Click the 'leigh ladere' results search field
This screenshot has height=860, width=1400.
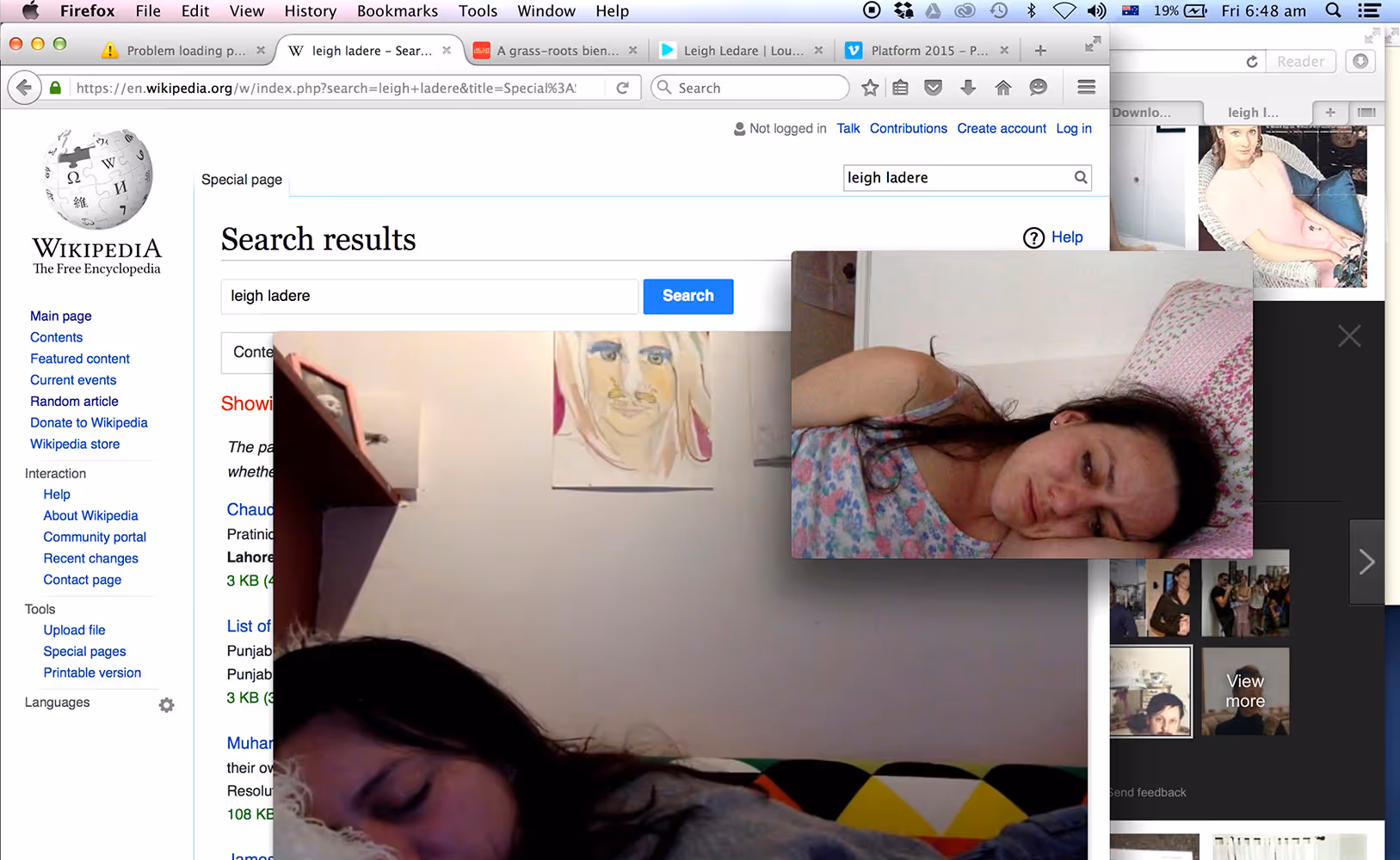point(429,296)
